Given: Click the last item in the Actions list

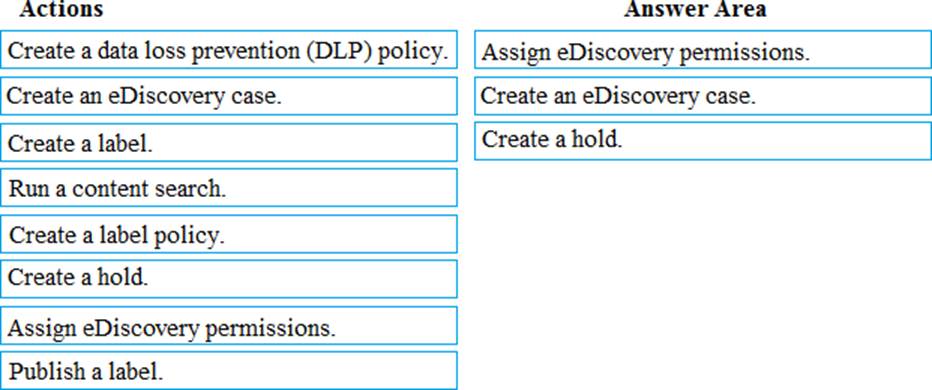Looking at the screenshot, I should click(x=229, y=370).
